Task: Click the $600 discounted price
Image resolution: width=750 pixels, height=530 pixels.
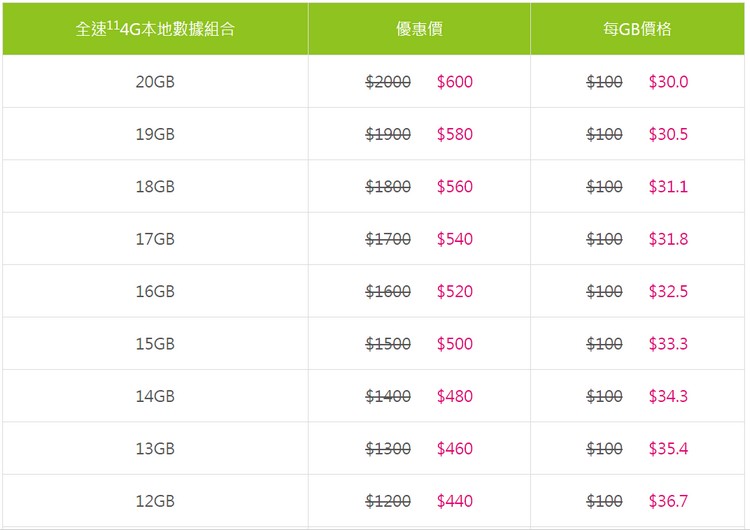Action: (454, 82)
